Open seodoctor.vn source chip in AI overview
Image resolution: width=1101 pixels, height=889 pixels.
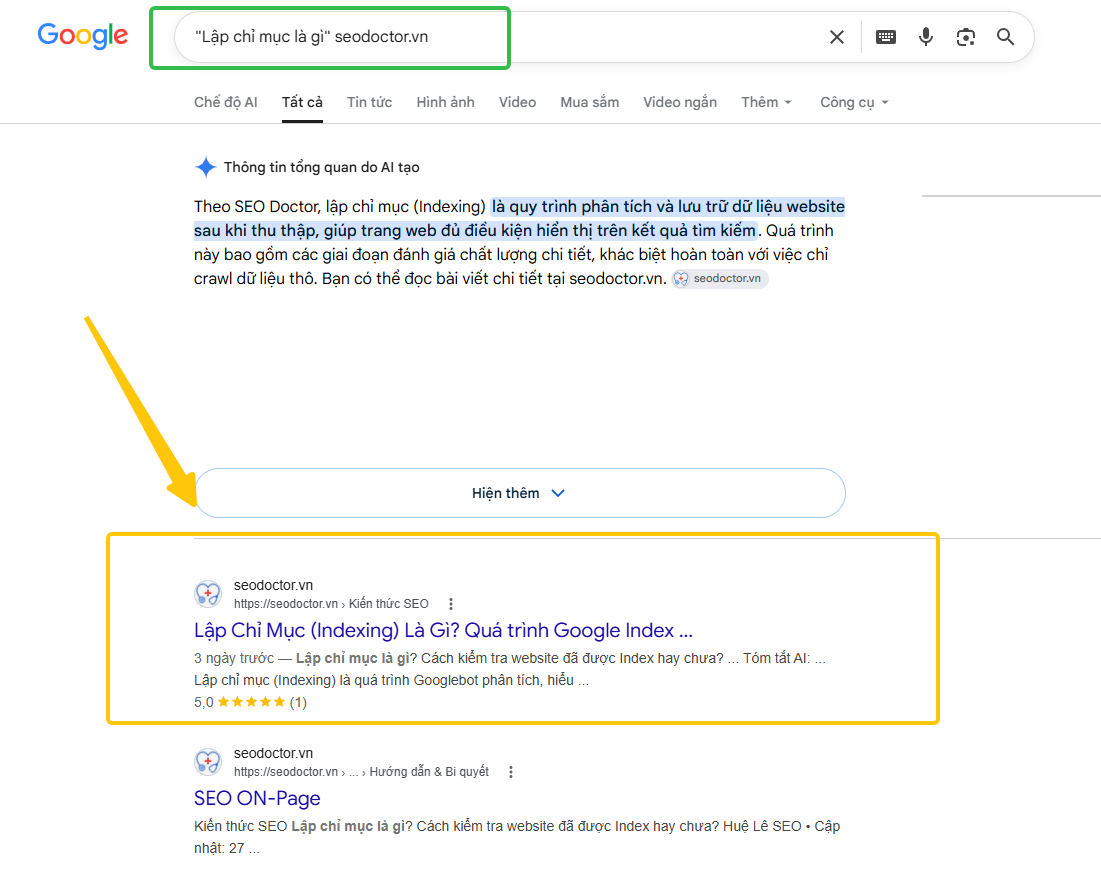click(720, 279)
